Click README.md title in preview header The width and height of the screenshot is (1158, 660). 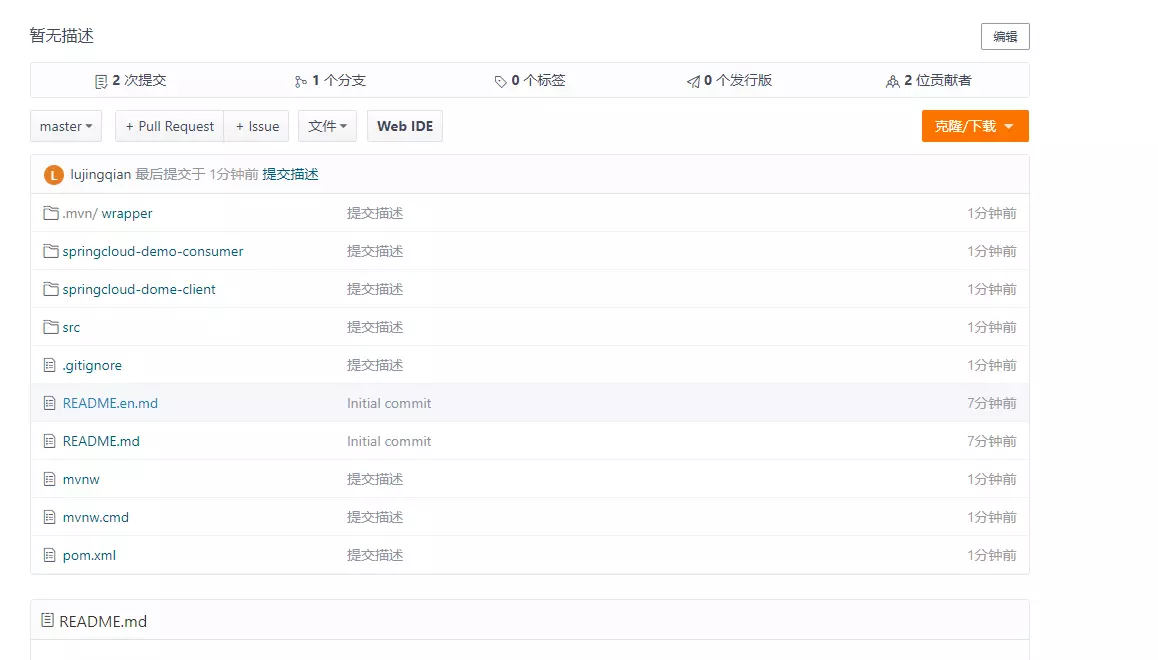103,621
